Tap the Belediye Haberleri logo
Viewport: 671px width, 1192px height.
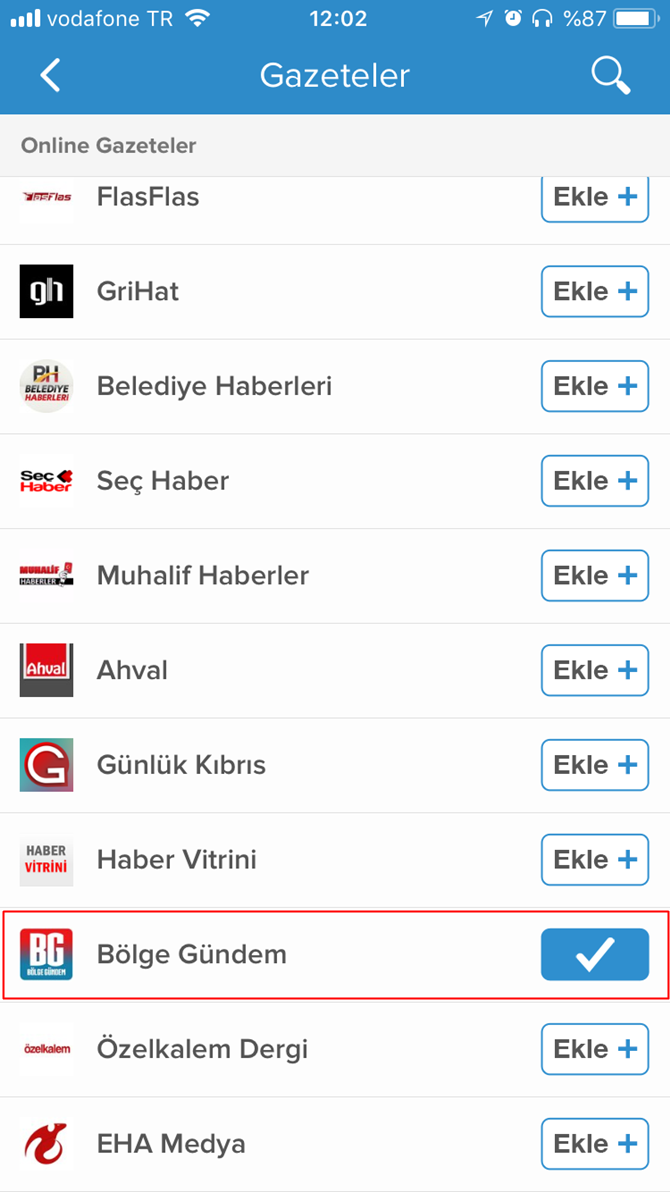click(46, 386)
